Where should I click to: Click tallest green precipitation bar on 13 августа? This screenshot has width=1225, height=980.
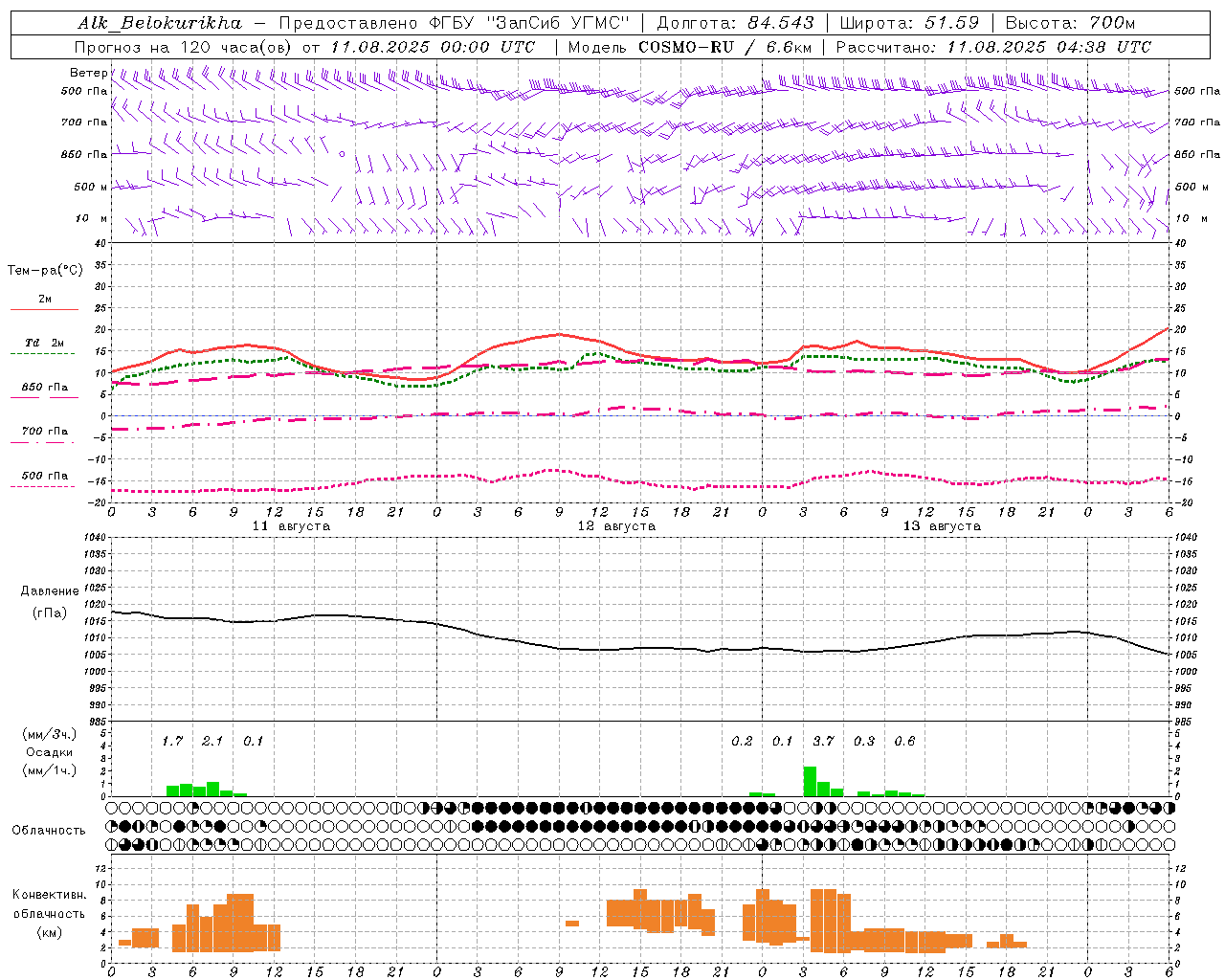pyautogui.click(x=810, y=781)
